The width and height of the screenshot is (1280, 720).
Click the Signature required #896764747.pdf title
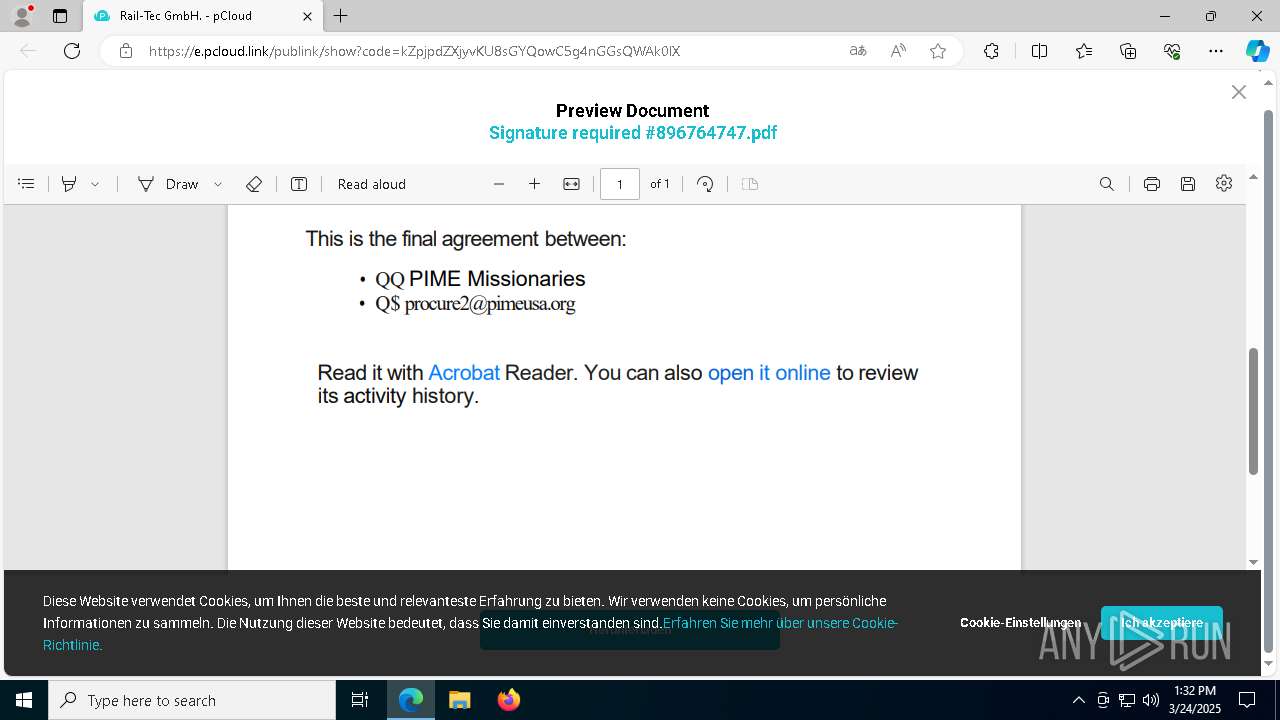point(633,133)
